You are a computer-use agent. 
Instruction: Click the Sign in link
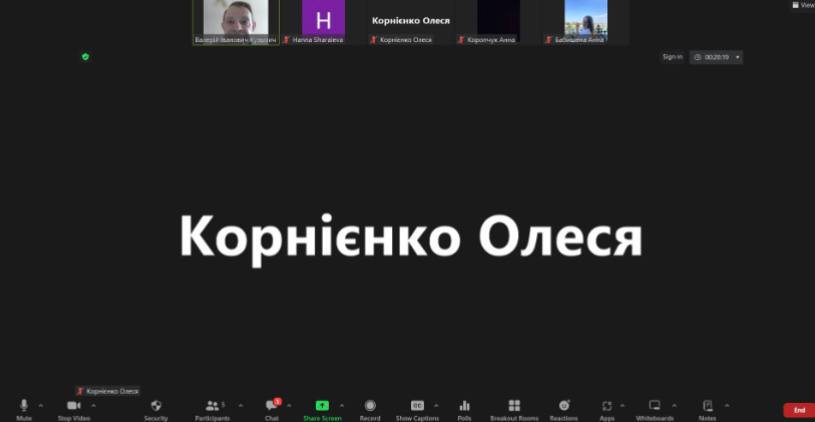(673, 57)
